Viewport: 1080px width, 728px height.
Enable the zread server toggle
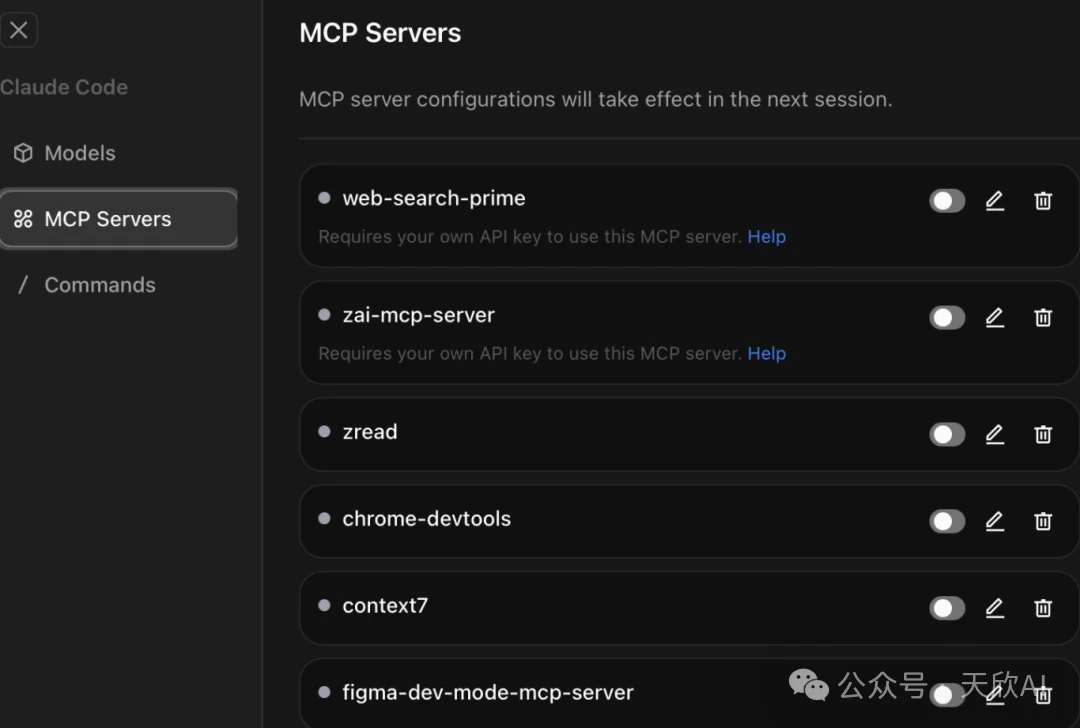tap(947, 435)
